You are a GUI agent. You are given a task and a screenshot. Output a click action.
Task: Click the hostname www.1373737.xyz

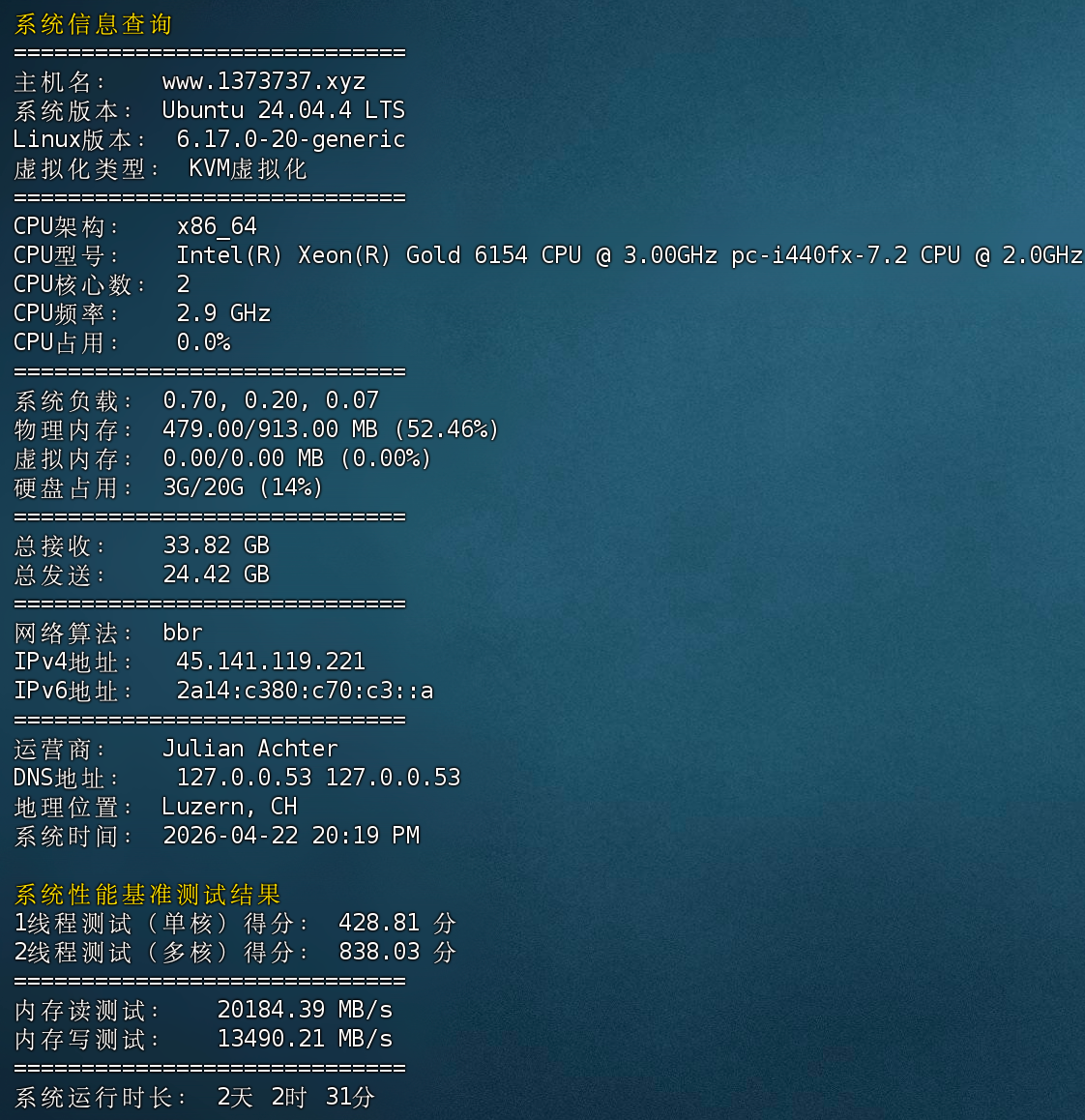coord(263,81)
